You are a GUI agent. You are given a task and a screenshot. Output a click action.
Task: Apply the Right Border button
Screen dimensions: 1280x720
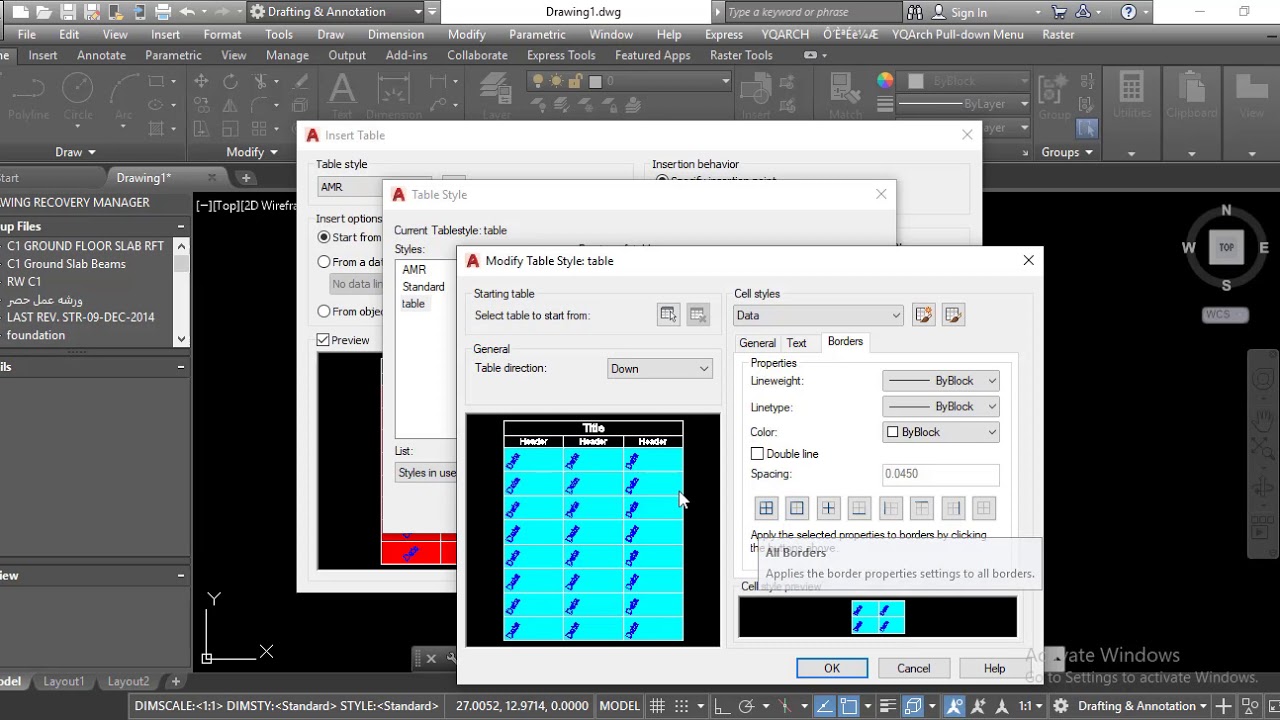tap(953, 508)
